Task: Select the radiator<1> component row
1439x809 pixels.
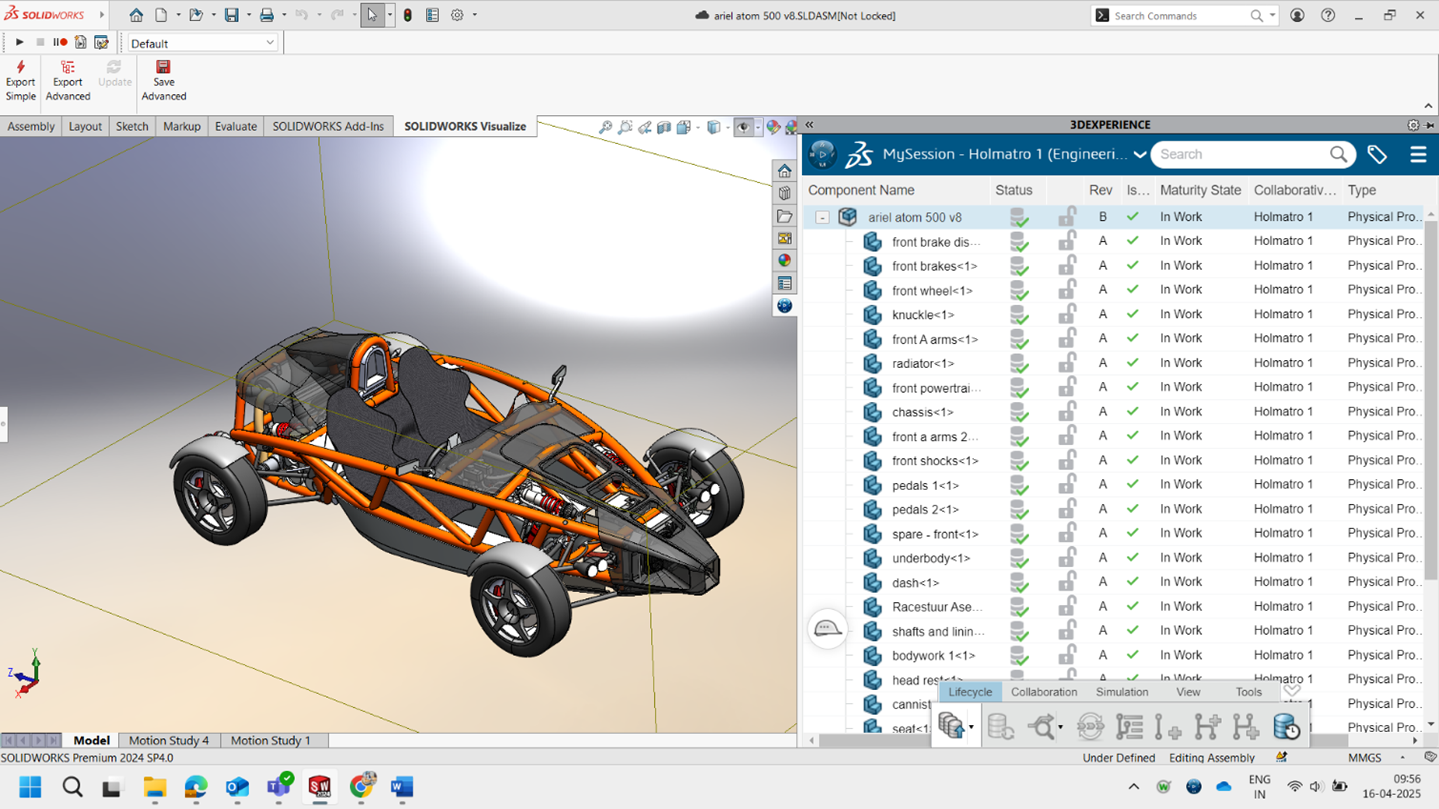Action: click(x=923, y=363)
